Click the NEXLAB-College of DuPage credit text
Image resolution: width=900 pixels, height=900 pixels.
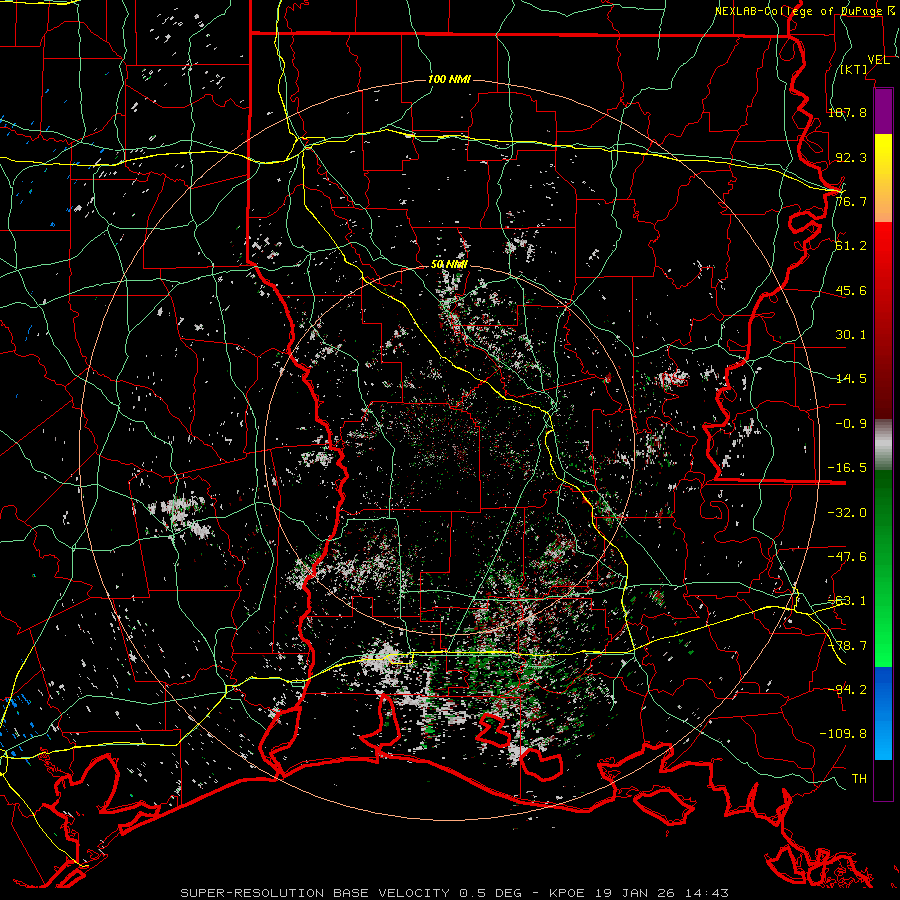(x=806, y=11)
